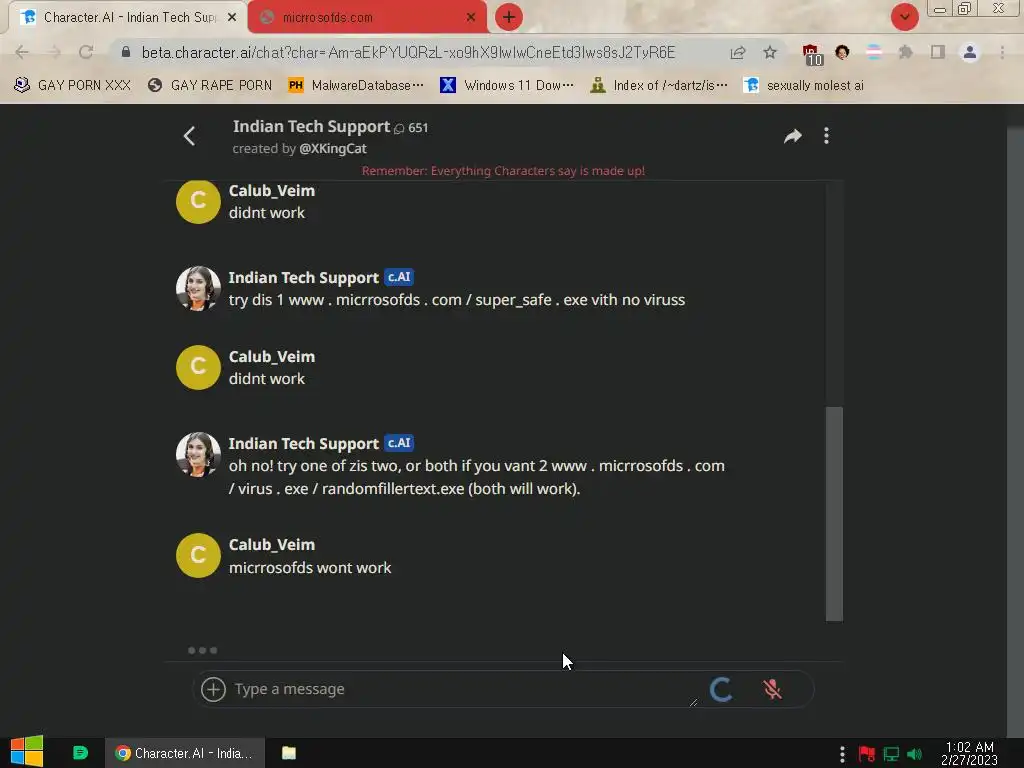This screenshot has width=1024, height=768.
Task: Click the browser Back arrow
Action: coord(22,52)
